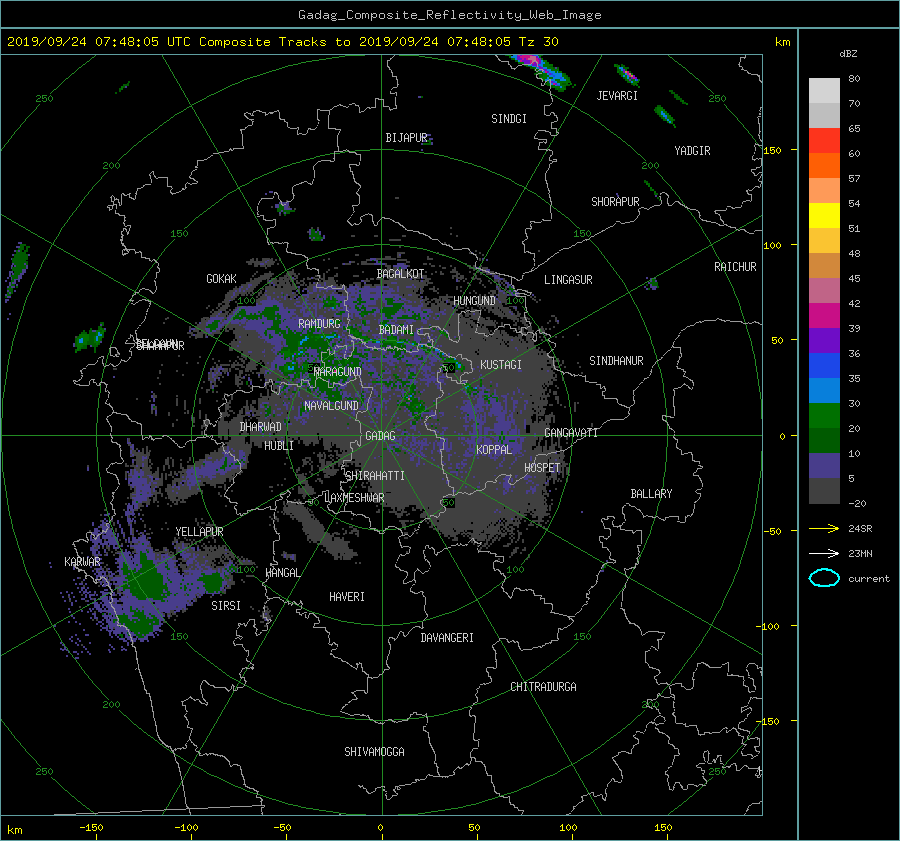Click the BIJAPUR city label
The height and width of the screenshot is (841, 900).
pos(406,138)
